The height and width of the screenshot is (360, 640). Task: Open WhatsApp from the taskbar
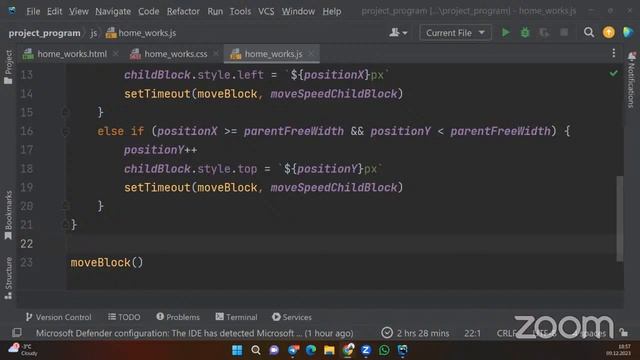tap(384, 350)
